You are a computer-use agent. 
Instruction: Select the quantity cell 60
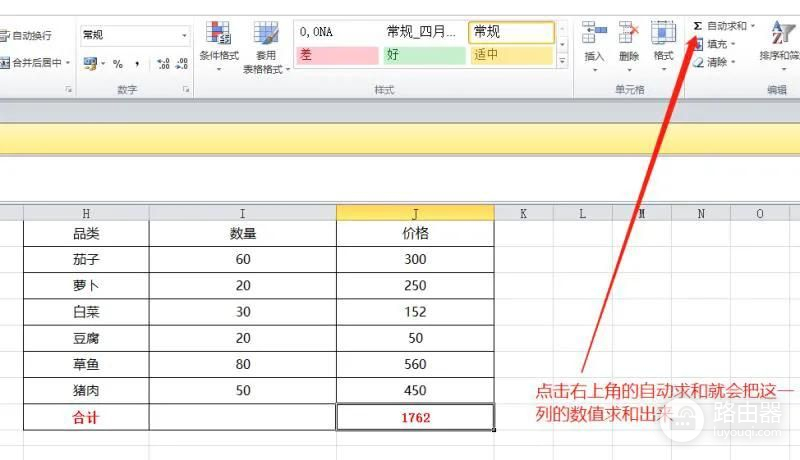[242, 260]
